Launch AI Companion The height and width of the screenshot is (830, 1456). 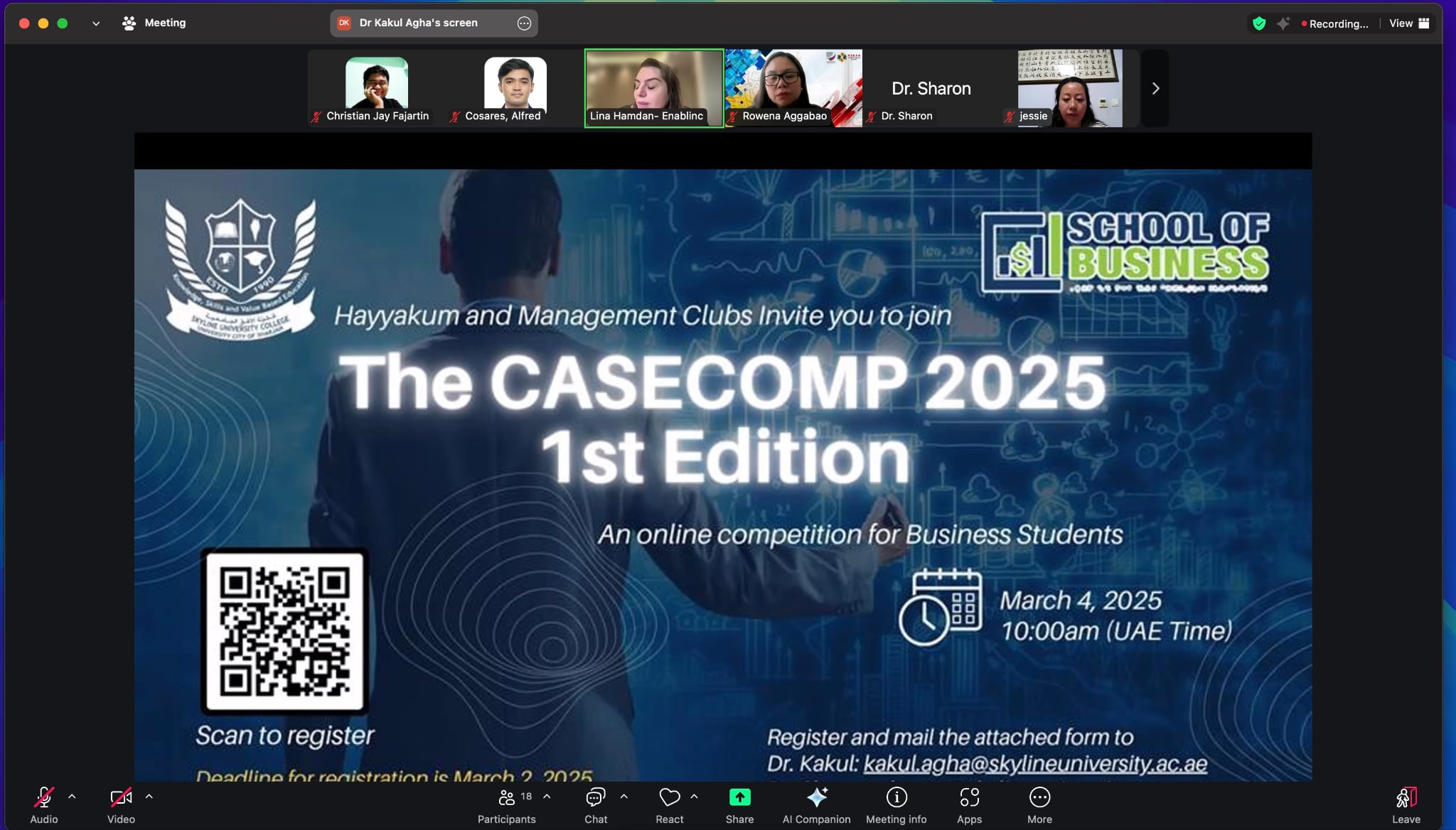[815, 798]
